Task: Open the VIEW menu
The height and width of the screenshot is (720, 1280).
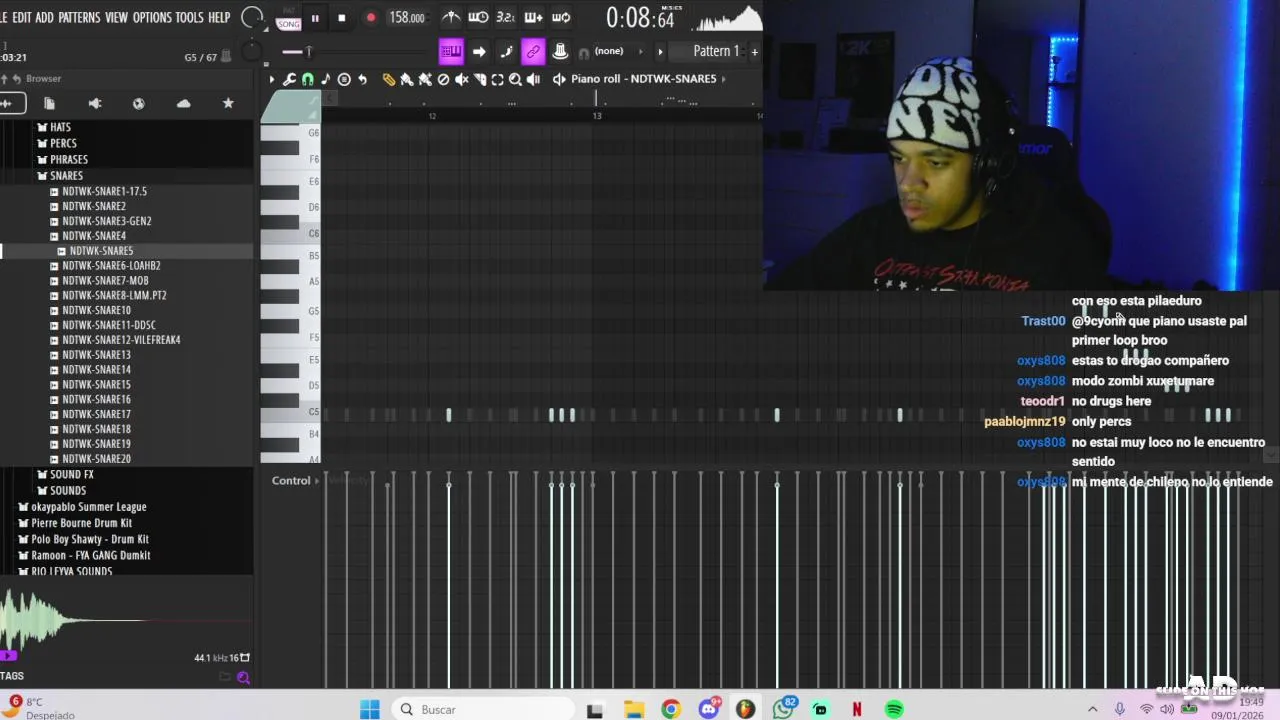Action: click(116, 17)
